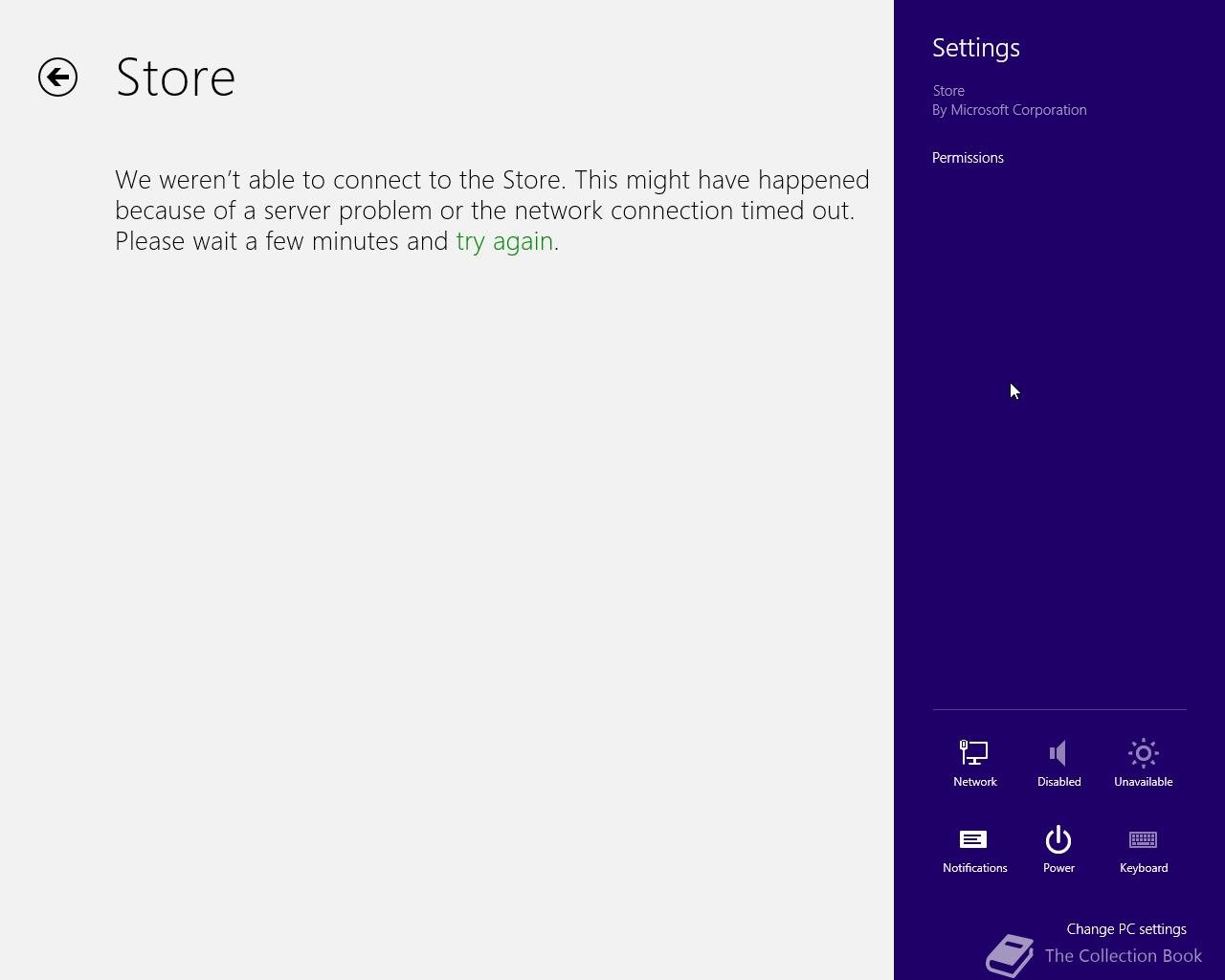Open the Notifications icon

[973, 839]
